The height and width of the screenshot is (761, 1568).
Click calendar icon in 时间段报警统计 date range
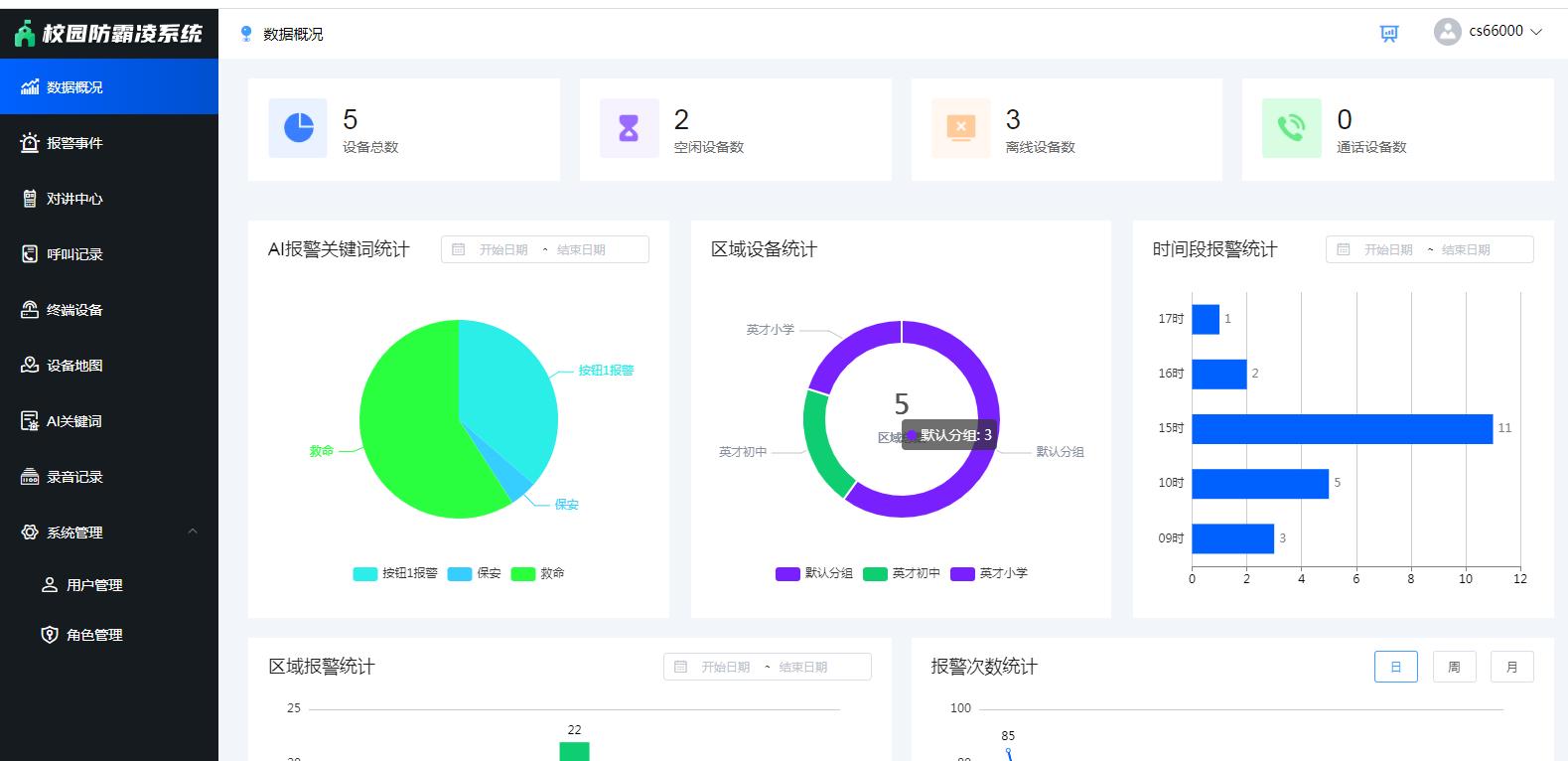pyautogui.click(x=1344, y=249)
